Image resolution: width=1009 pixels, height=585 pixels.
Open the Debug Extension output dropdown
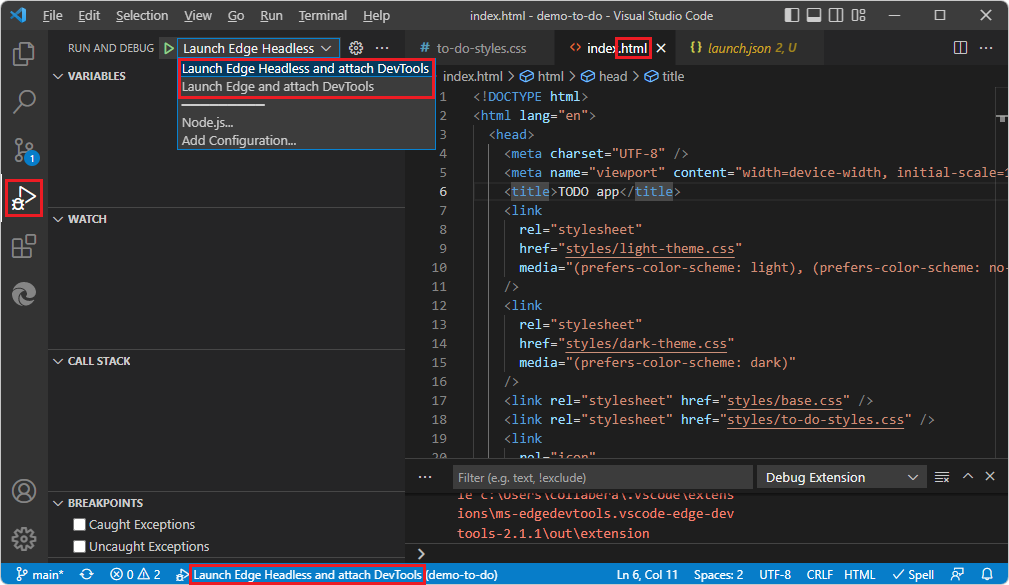(840, 477)
